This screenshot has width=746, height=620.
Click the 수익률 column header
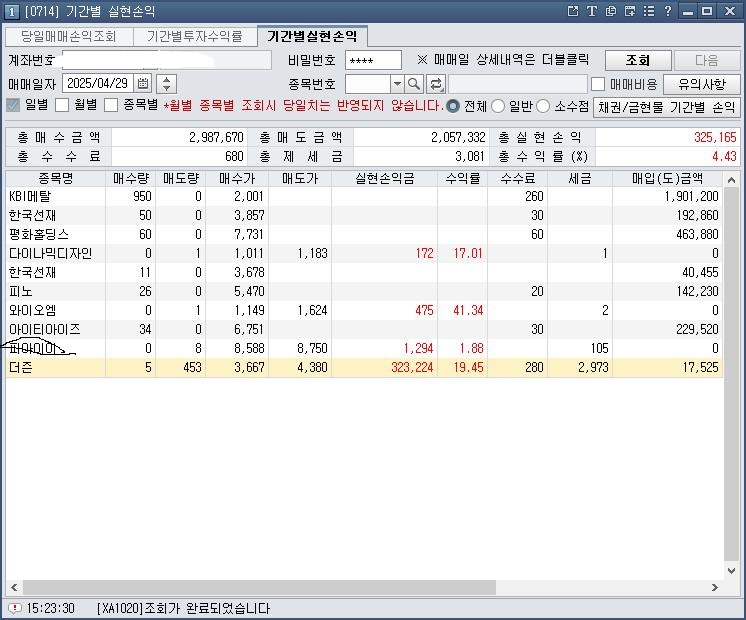click(x=462, y=178)
